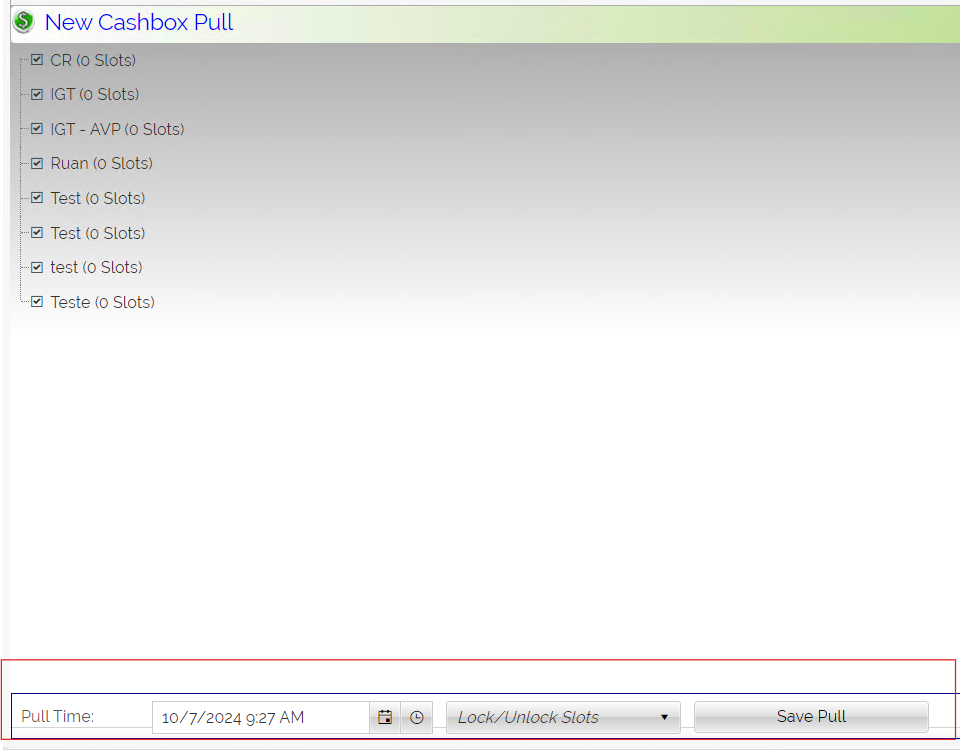
Task: Click the green dollar cashbox icon
Action: [24, 21]
